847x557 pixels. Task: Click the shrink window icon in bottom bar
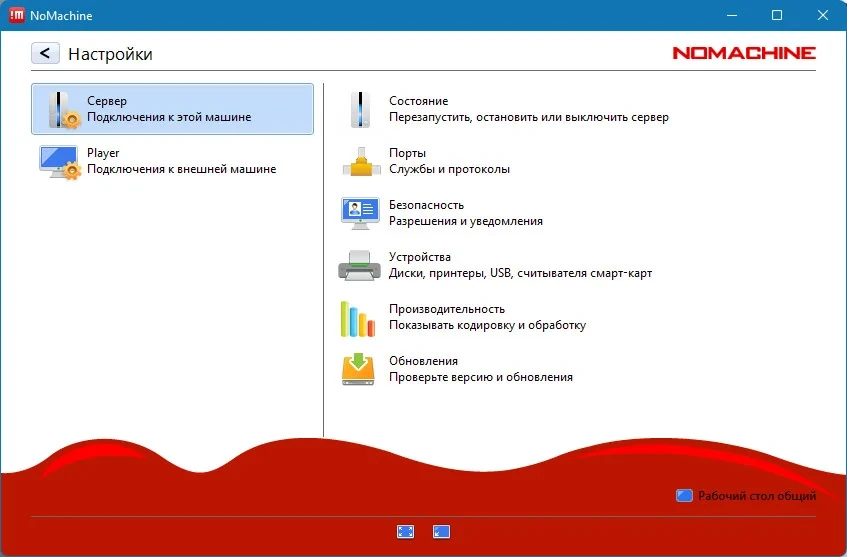(x=441, y=532)
